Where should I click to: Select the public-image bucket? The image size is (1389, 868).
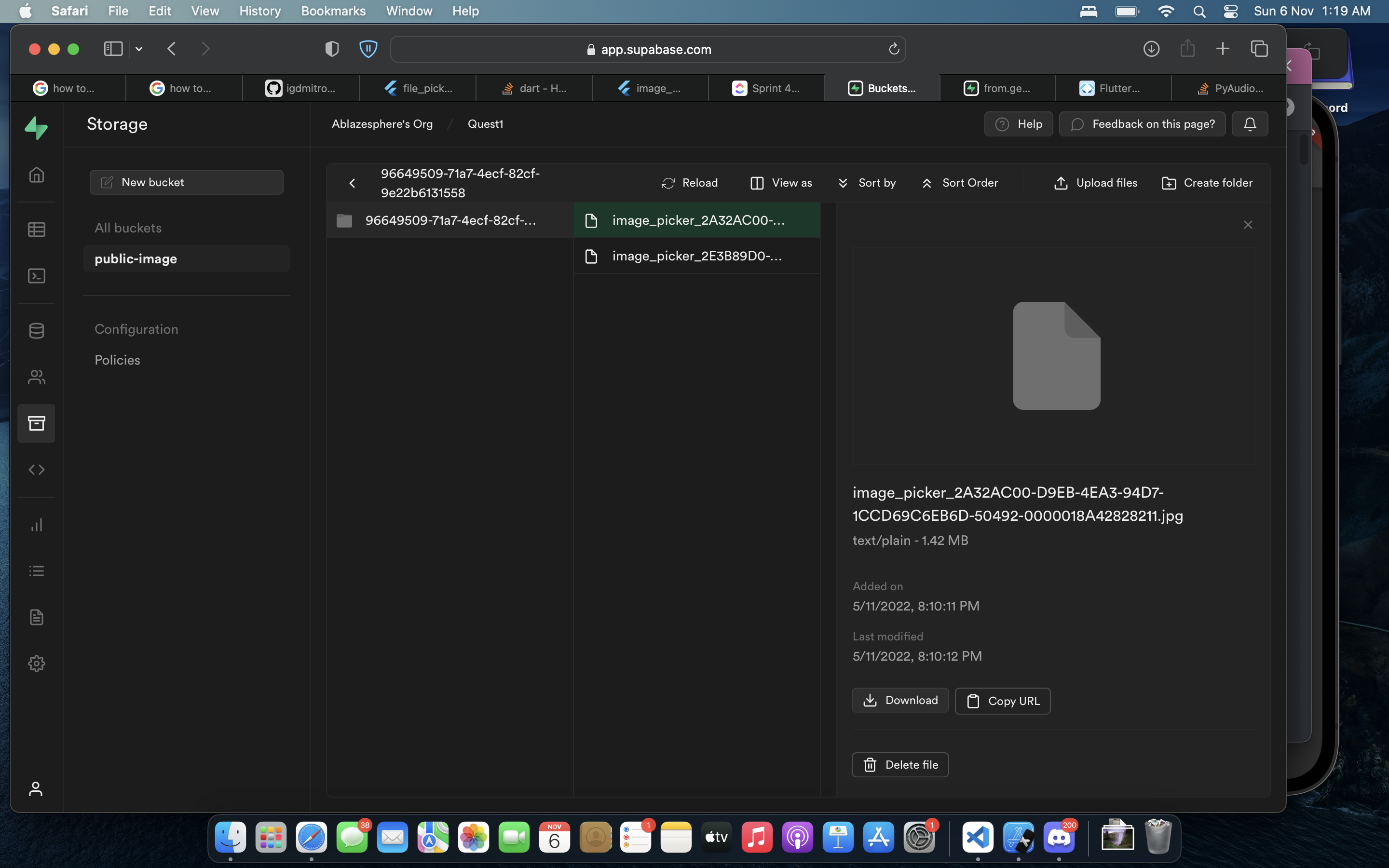(136, 258)
